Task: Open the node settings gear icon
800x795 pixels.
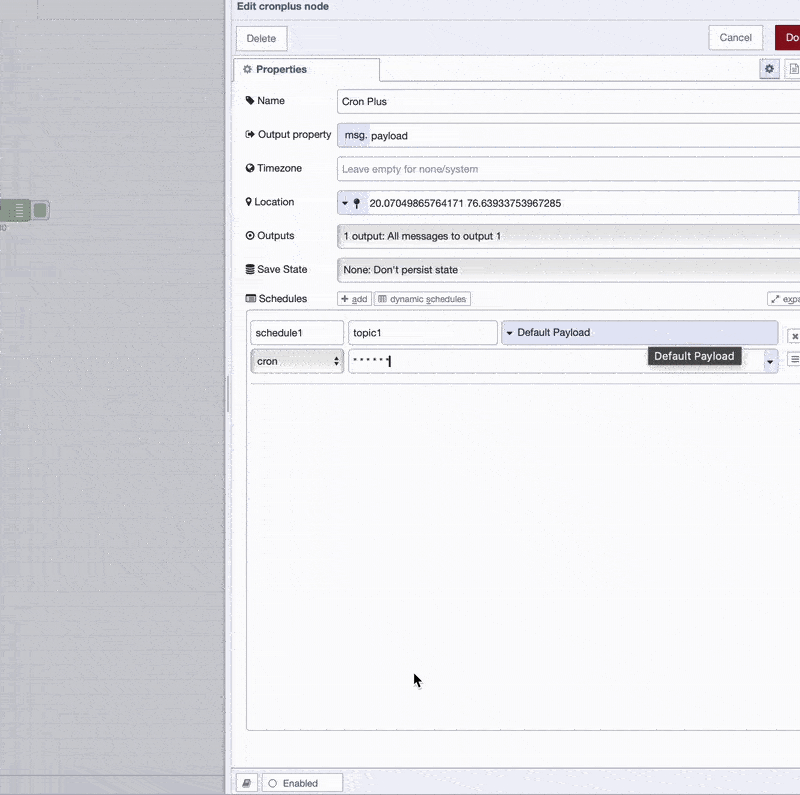Action: [x=769, y=69]
